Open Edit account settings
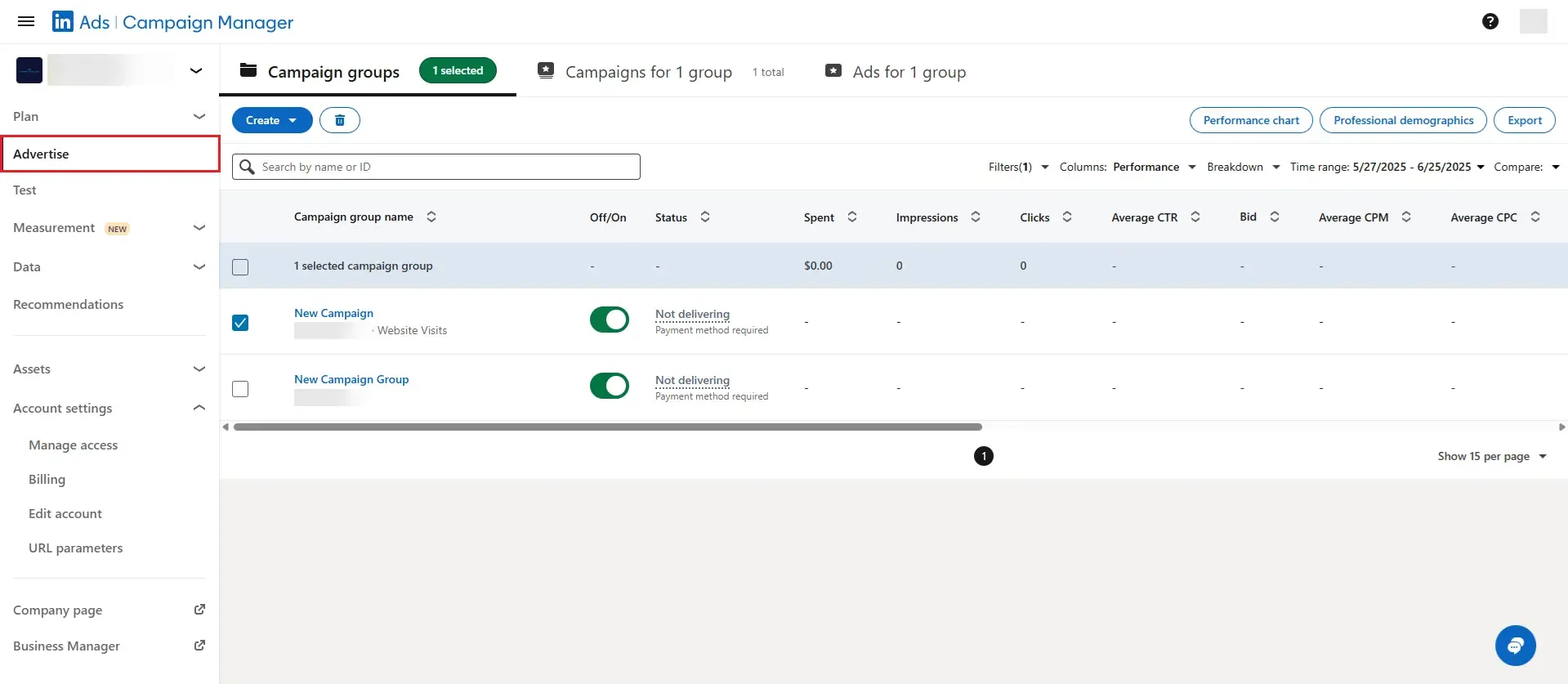1568x684 pixels. point(65,513)
